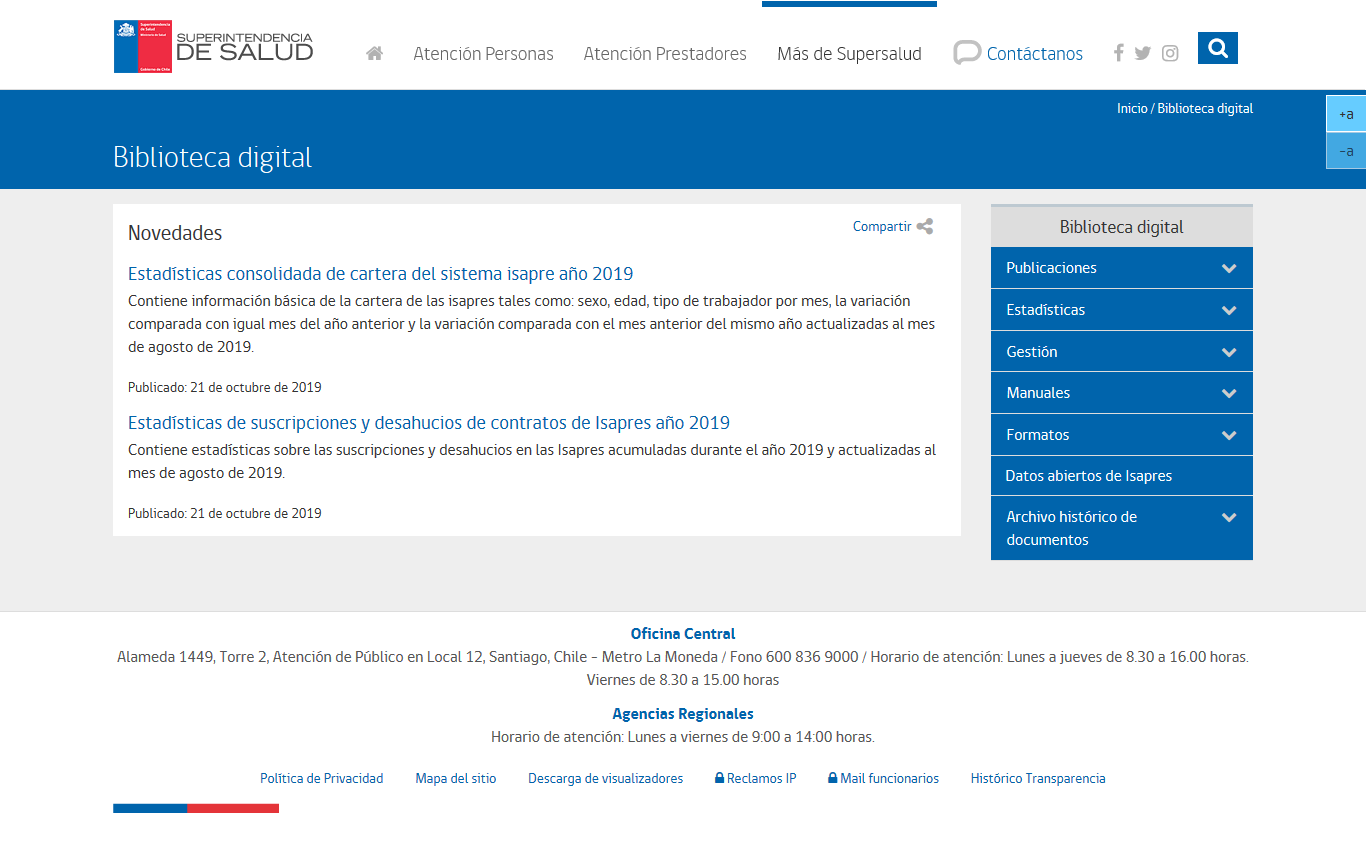The height and width of the screenshot is (858, 1366).
Task: Click Biblioteca digital sidebar header
Action: coord(1121,227)
